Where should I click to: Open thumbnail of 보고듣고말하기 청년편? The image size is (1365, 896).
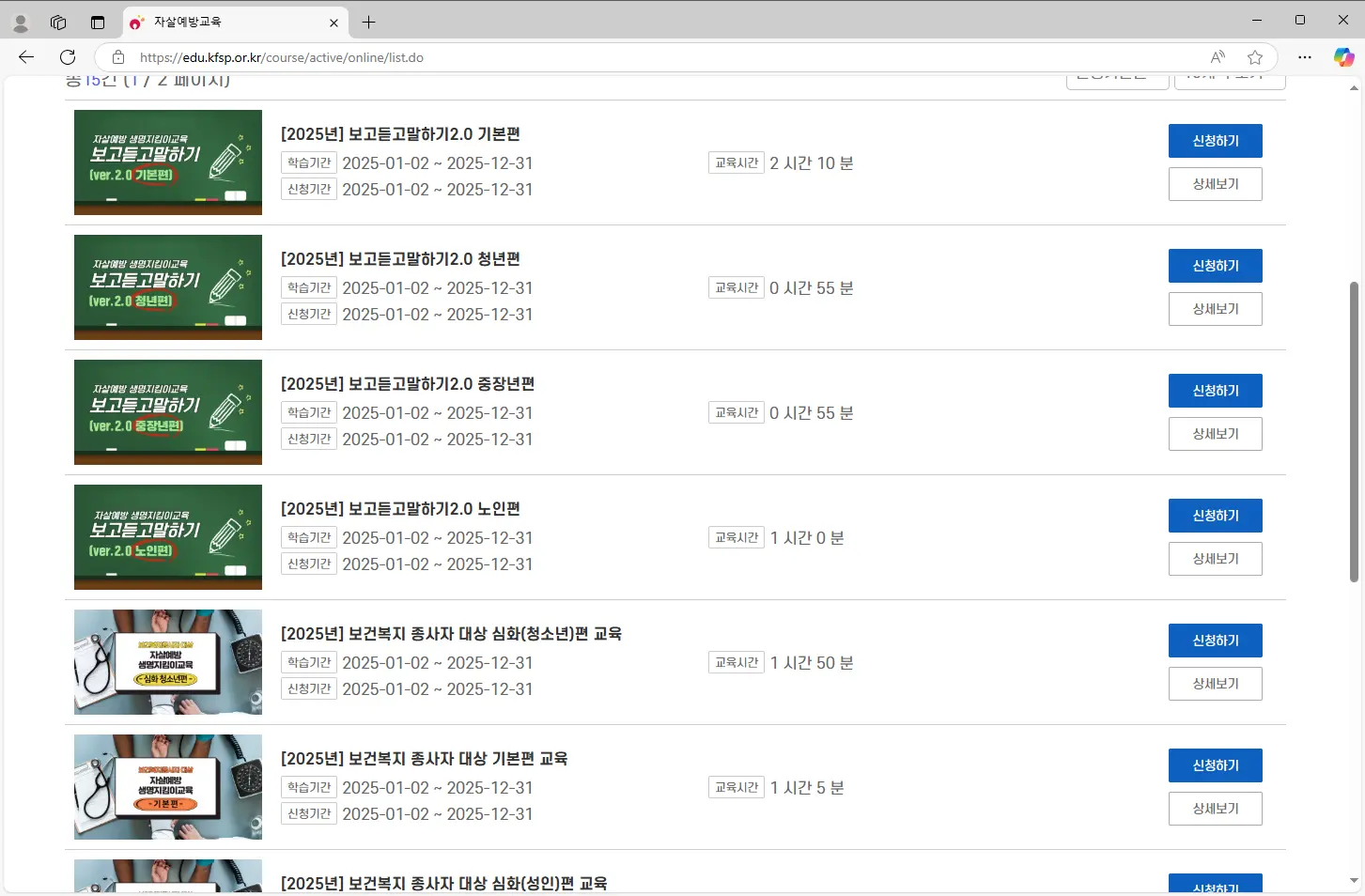tap(168, 287)
